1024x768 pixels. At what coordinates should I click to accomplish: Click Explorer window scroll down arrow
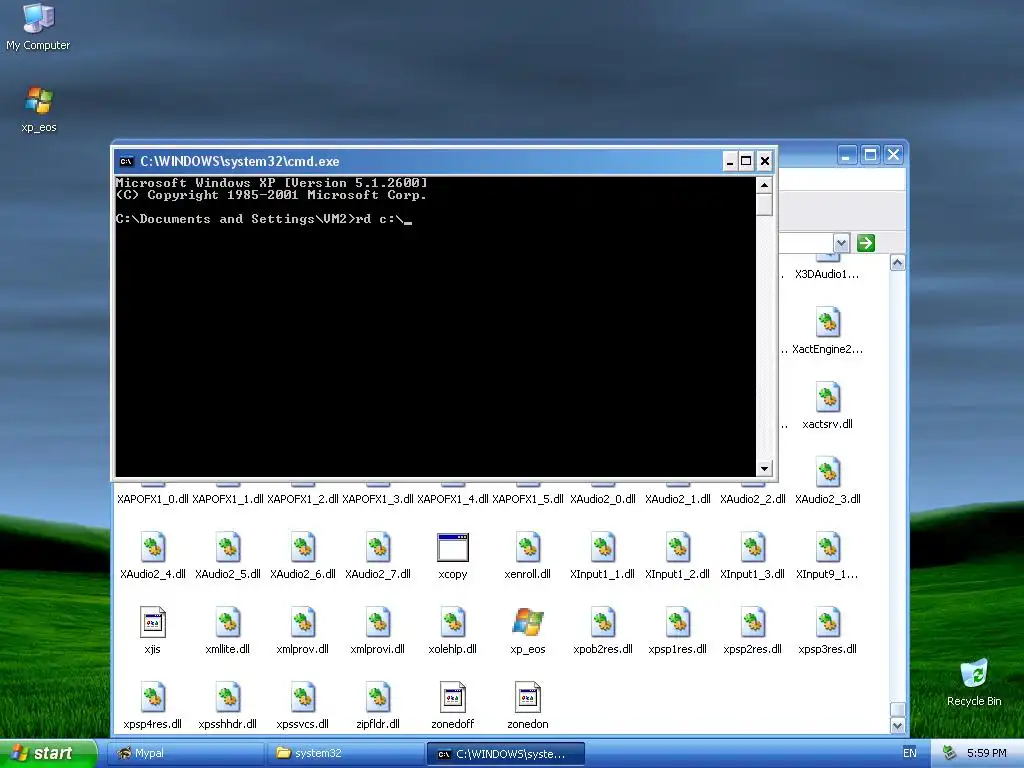897,726
